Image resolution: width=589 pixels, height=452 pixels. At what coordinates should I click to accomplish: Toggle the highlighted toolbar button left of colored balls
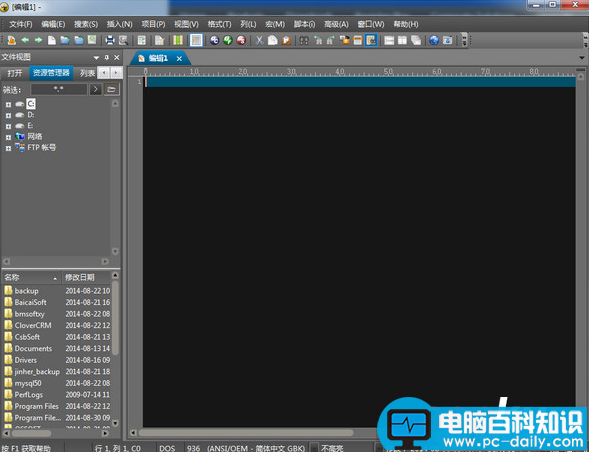[x=196, y=40]
